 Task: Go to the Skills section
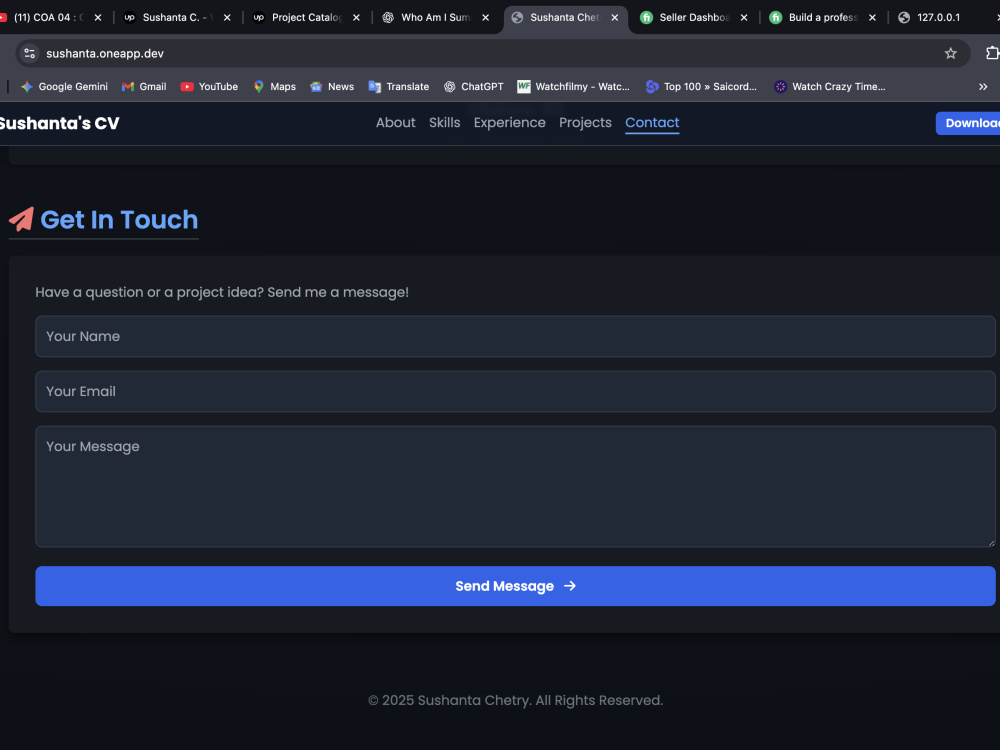tap(445, 122)
